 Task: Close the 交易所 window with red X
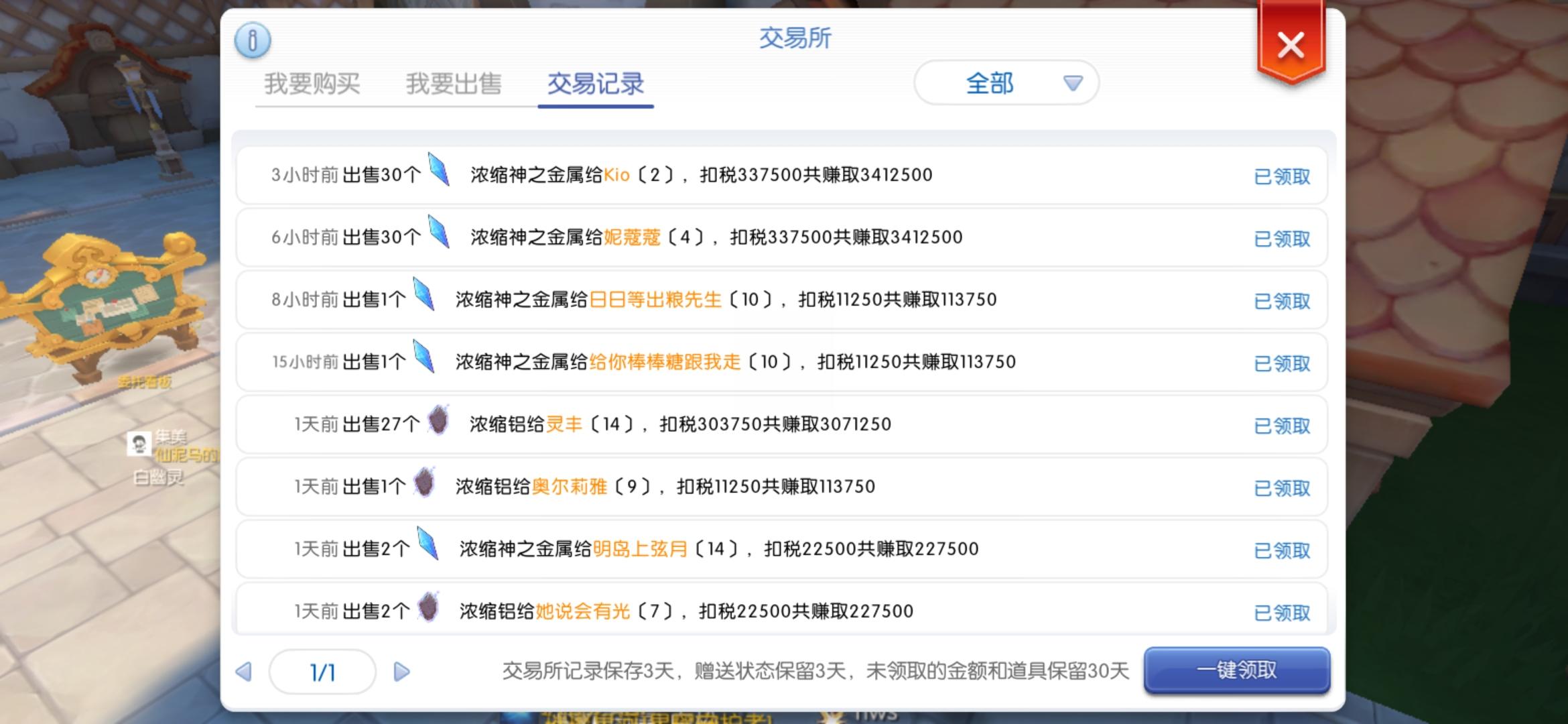1291,46
